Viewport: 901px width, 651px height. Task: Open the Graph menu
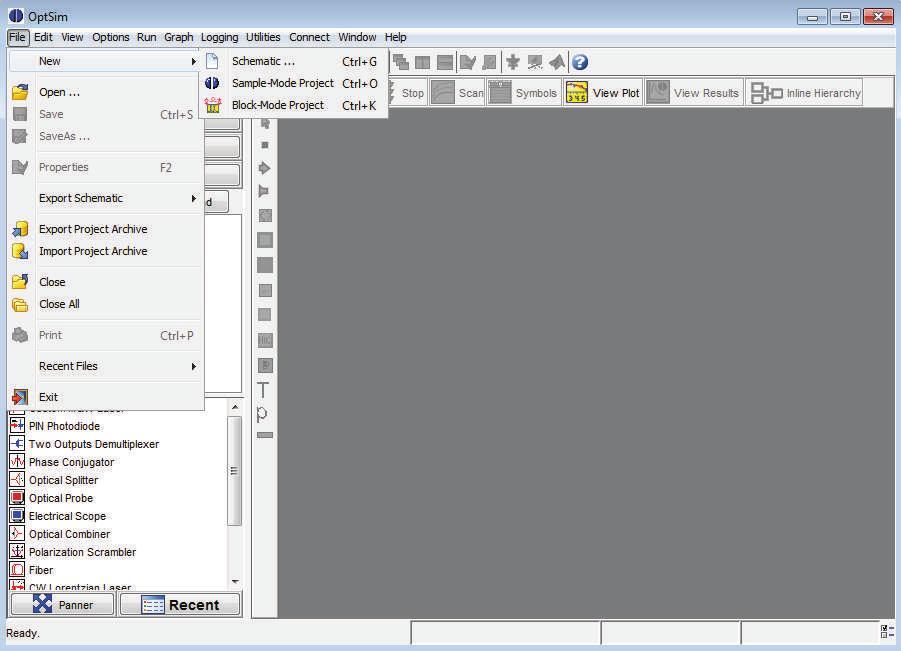tap(179, 37)
